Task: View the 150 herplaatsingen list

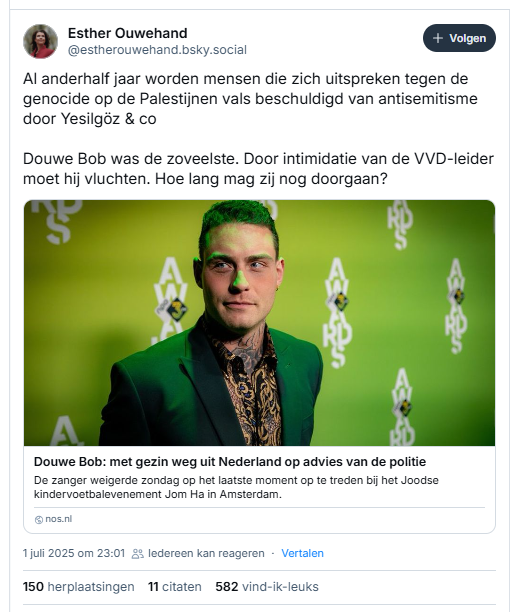Action: (x=78, y=587)
